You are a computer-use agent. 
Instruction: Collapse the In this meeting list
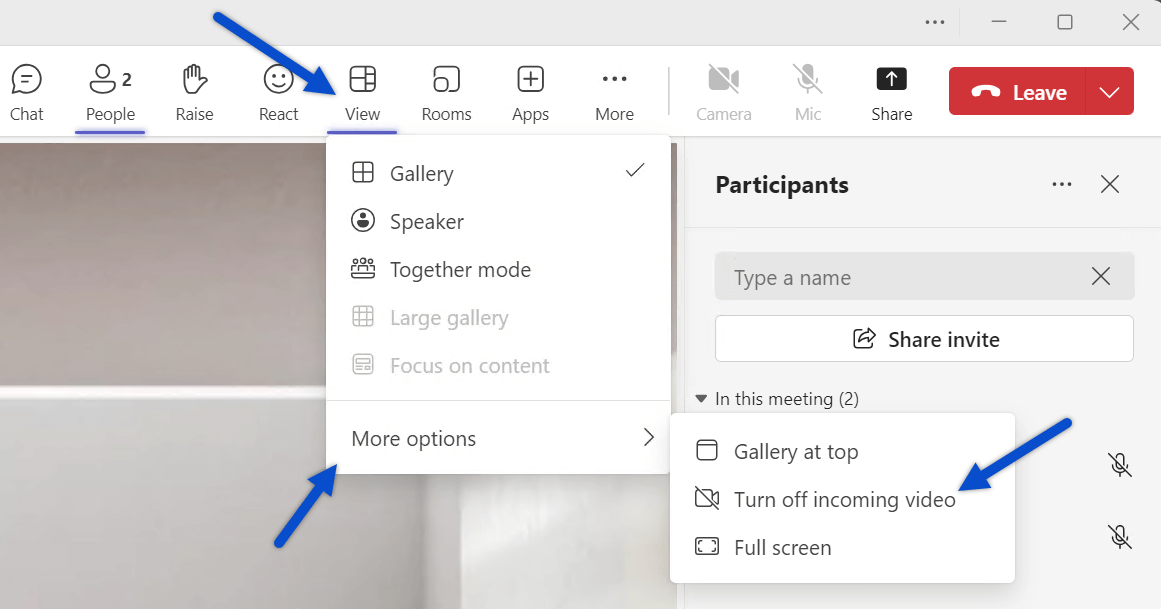[702, 399]
